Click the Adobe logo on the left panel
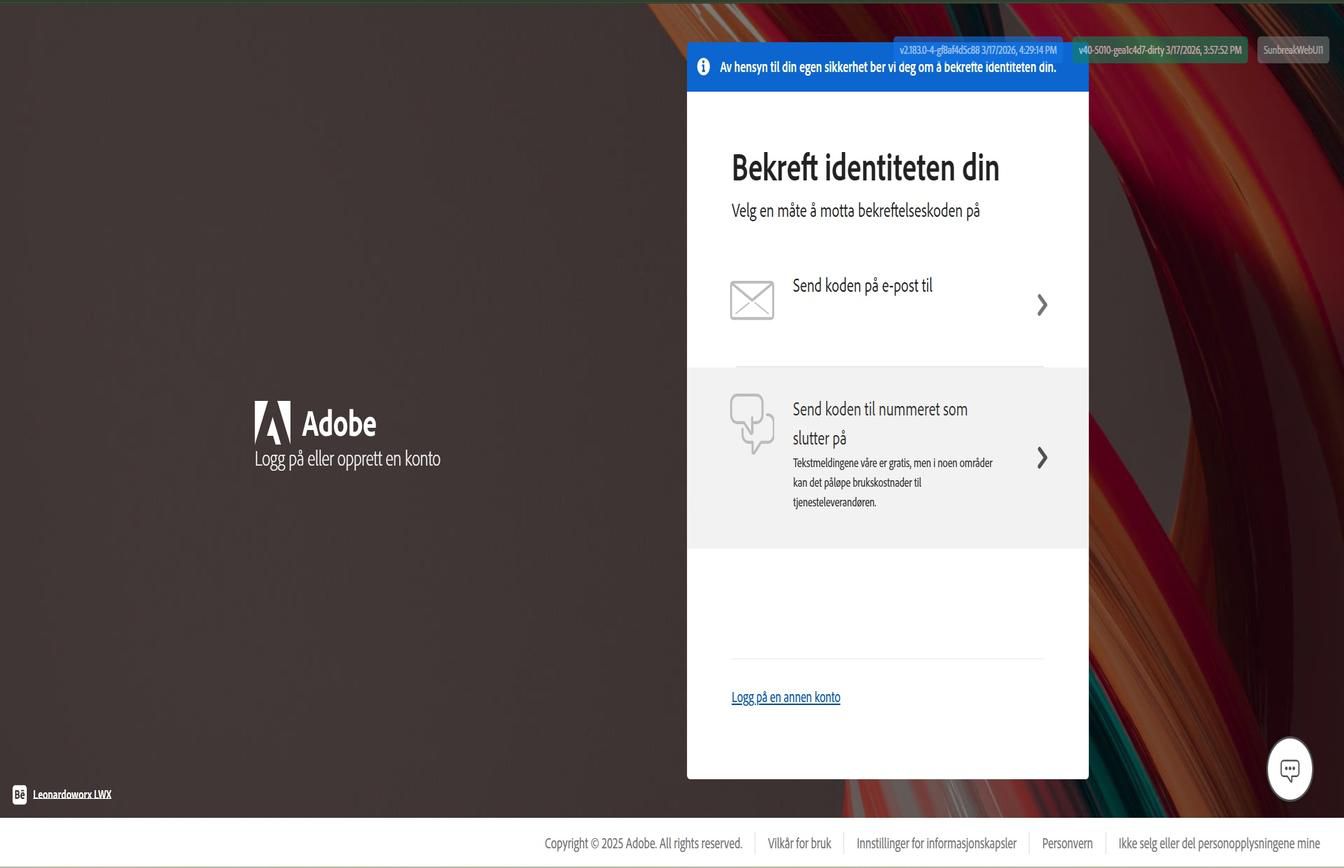1344x868 pixels. [x=272, y=422]
